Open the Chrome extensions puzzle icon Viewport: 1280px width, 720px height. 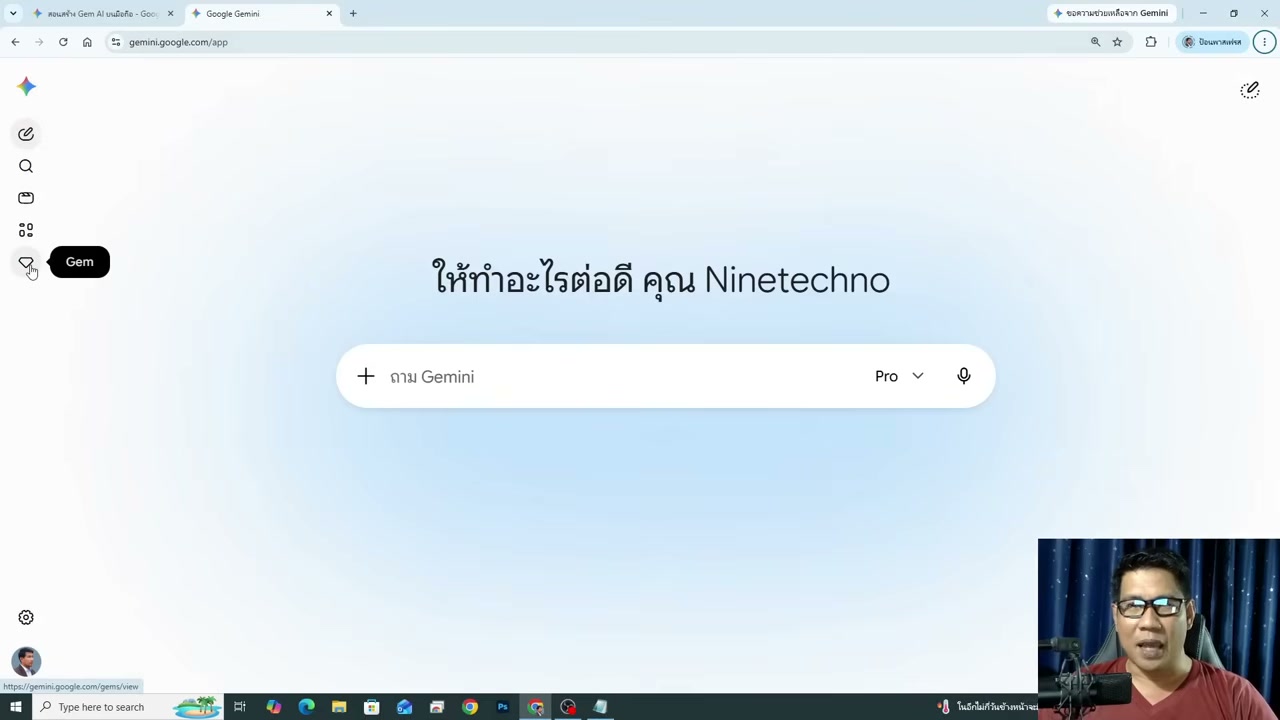click(x=1151, y=42)
